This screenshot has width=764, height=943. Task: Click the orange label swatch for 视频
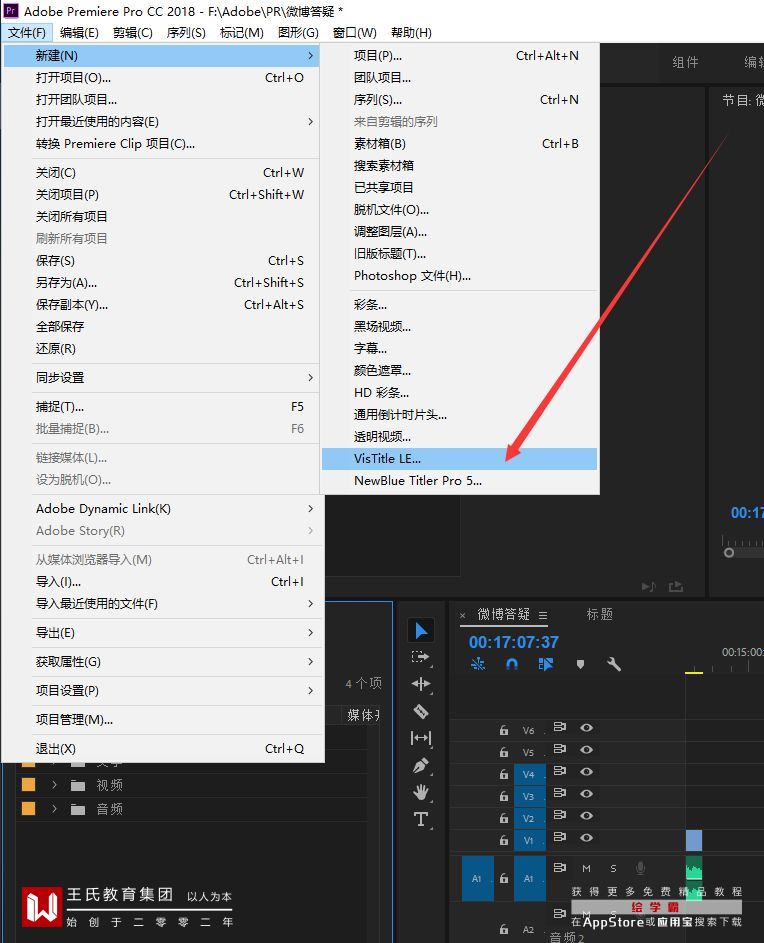pyautogui.click(x=28, y=785)
